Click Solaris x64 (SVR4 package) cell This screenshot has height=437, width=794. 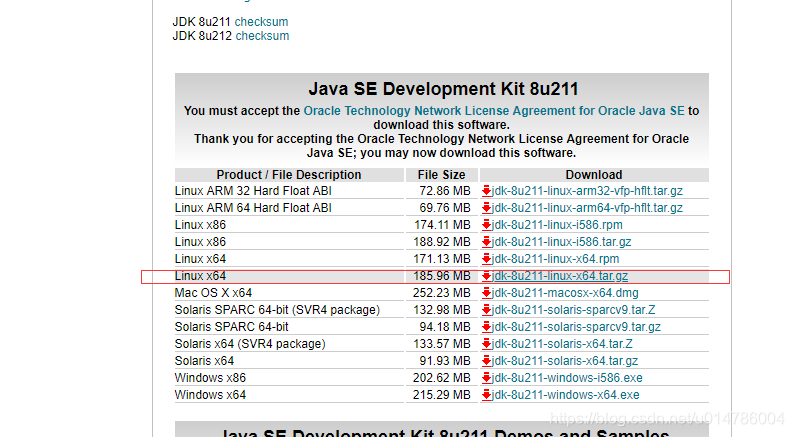250,344
